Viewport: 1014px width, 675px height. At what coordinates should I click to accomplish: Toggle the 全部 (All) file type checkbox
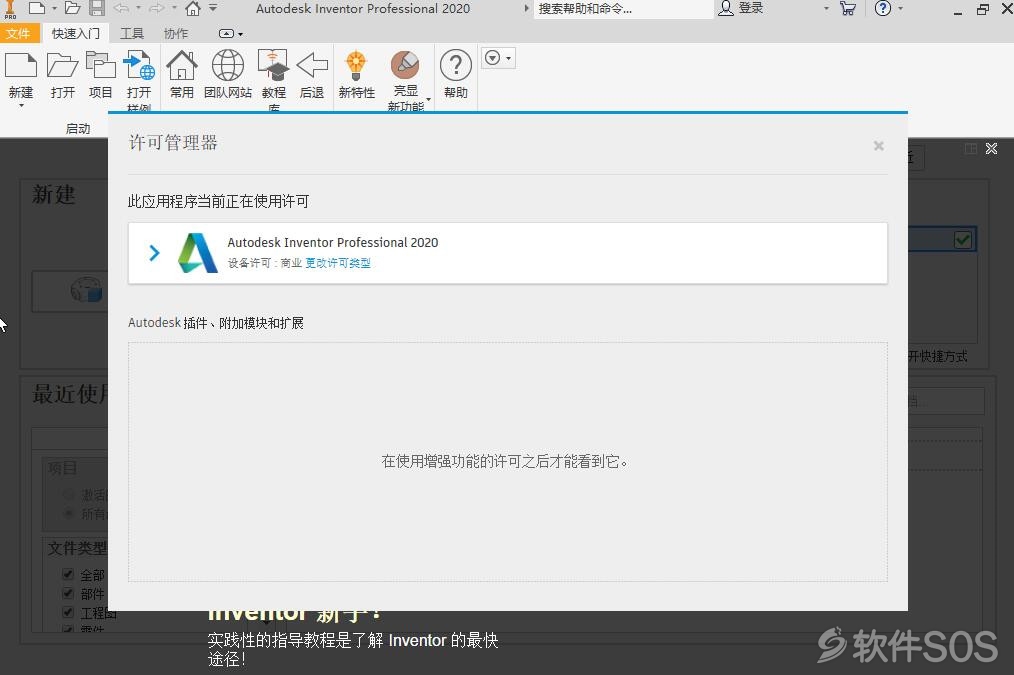[x=68, y=574]
